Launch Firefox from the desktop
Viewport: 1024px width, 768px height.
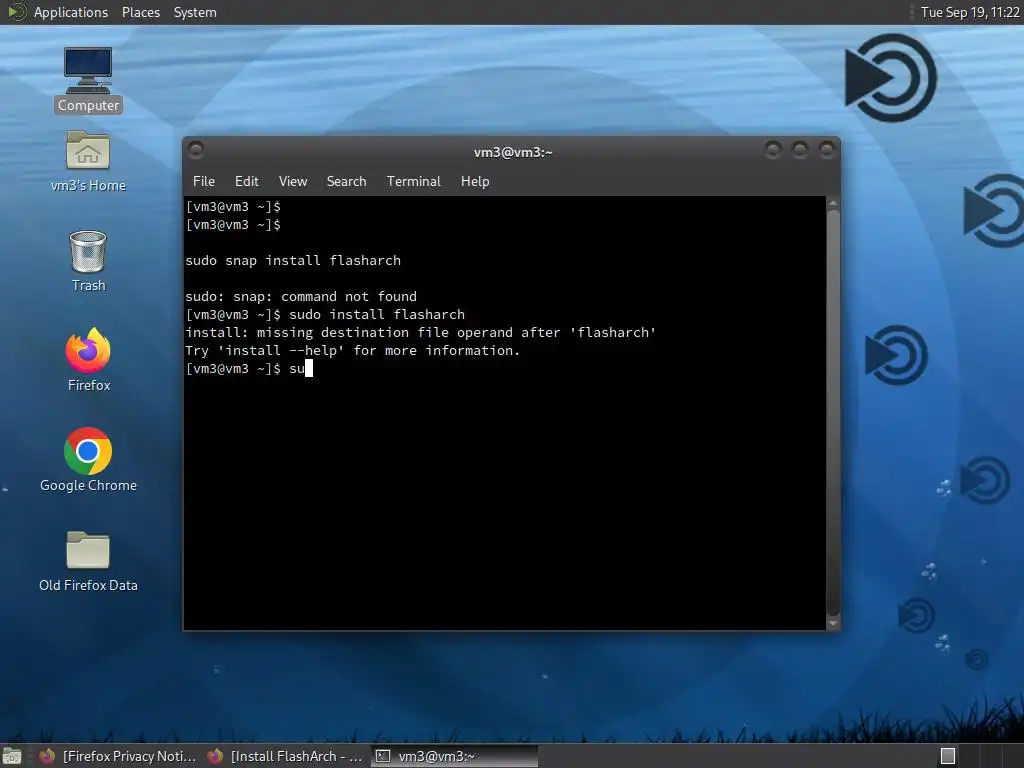pos(88,360)
